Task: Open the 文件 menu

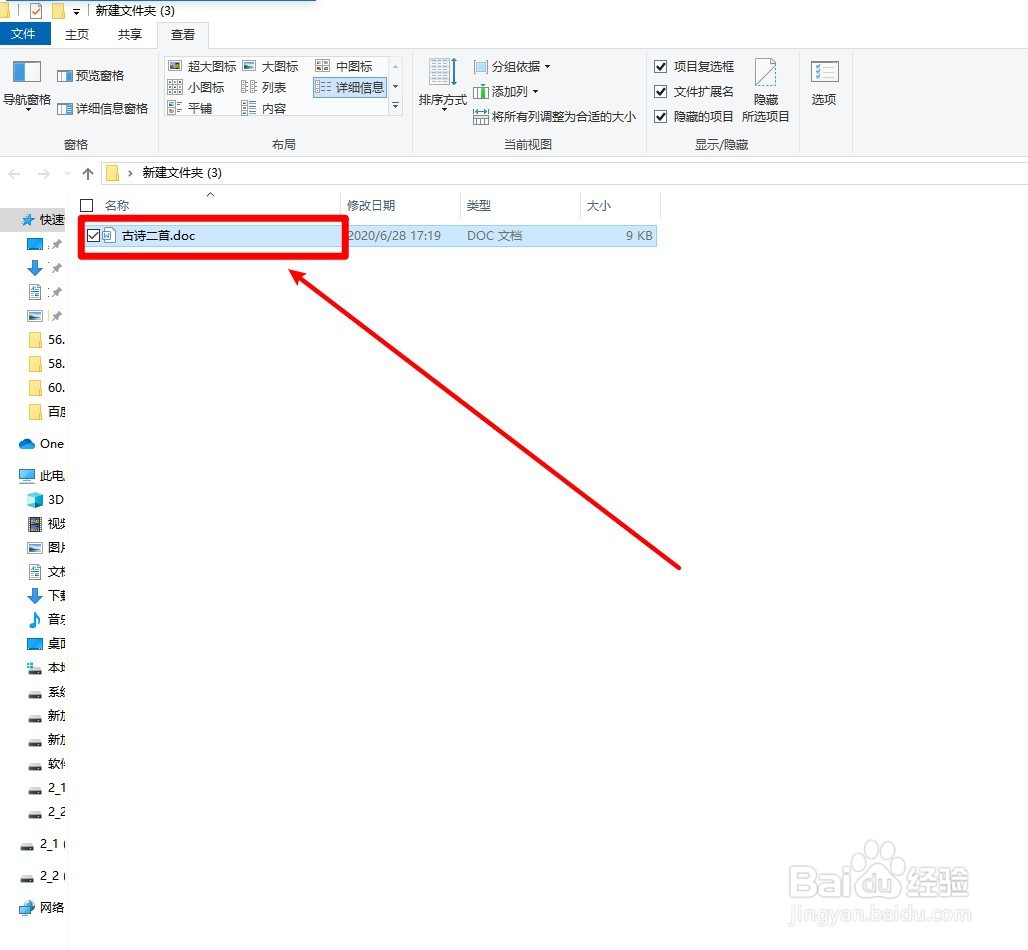Action: coord(26,33)
